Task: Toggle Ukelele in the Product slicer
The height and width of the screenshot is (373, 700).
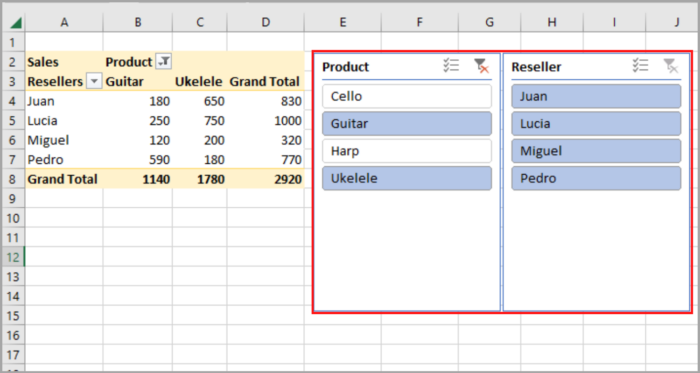Action: point(407,178)
